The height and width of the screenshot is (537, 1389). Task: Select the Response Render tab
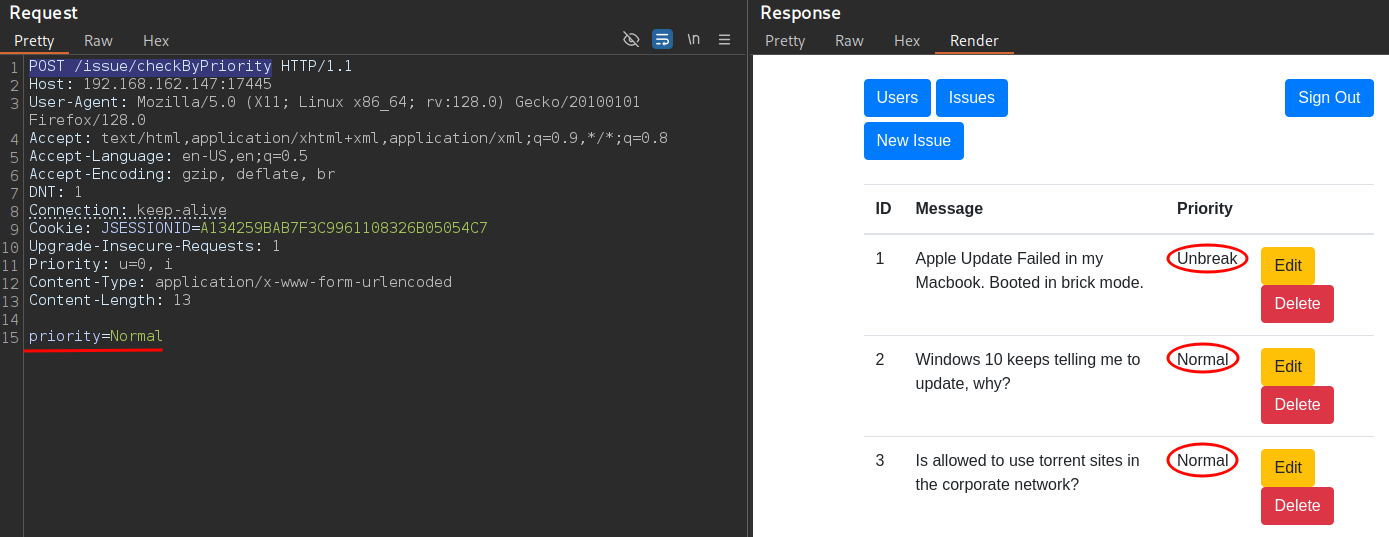tap(974, 41)
